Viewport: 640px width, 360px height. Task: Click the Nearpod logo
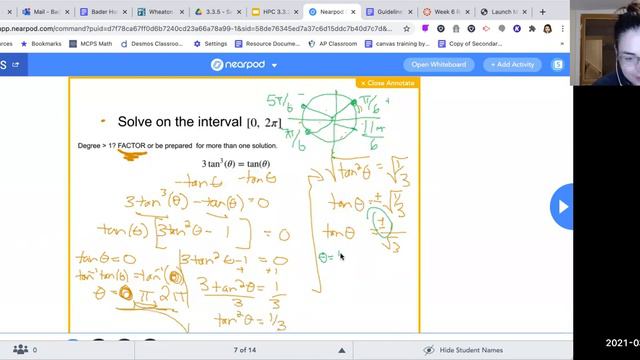click(x=238, y=64)
